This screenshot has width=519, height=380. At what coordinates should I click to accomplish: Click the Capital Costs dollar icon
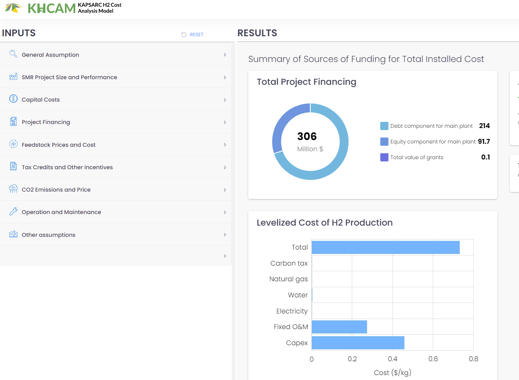[13, 99]
